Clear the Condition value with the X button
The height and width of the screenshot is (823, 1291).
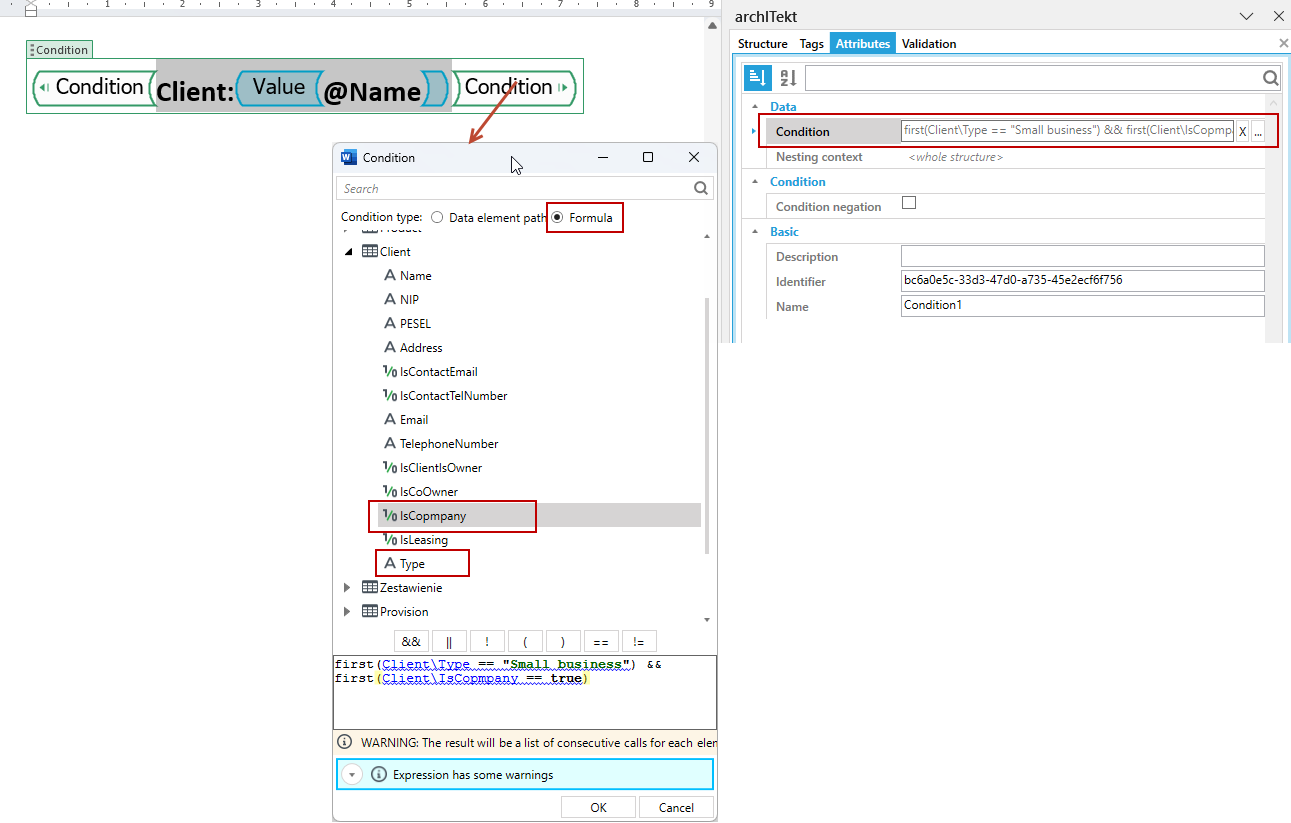[x=1243, y=132]
